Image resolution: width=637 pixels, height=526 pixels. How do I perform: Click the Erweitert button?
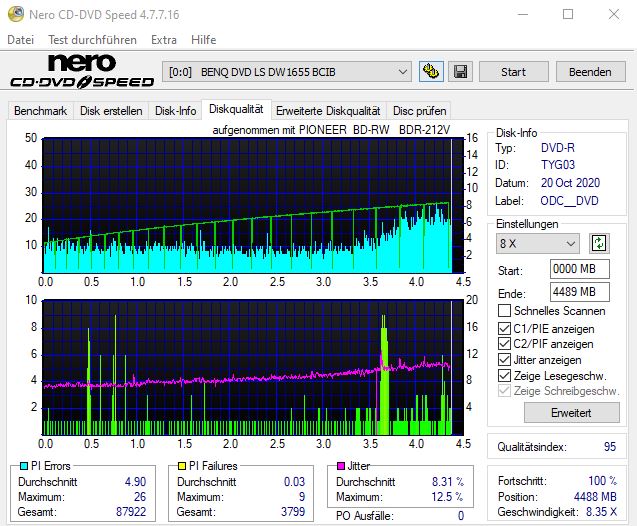[557, 412]
